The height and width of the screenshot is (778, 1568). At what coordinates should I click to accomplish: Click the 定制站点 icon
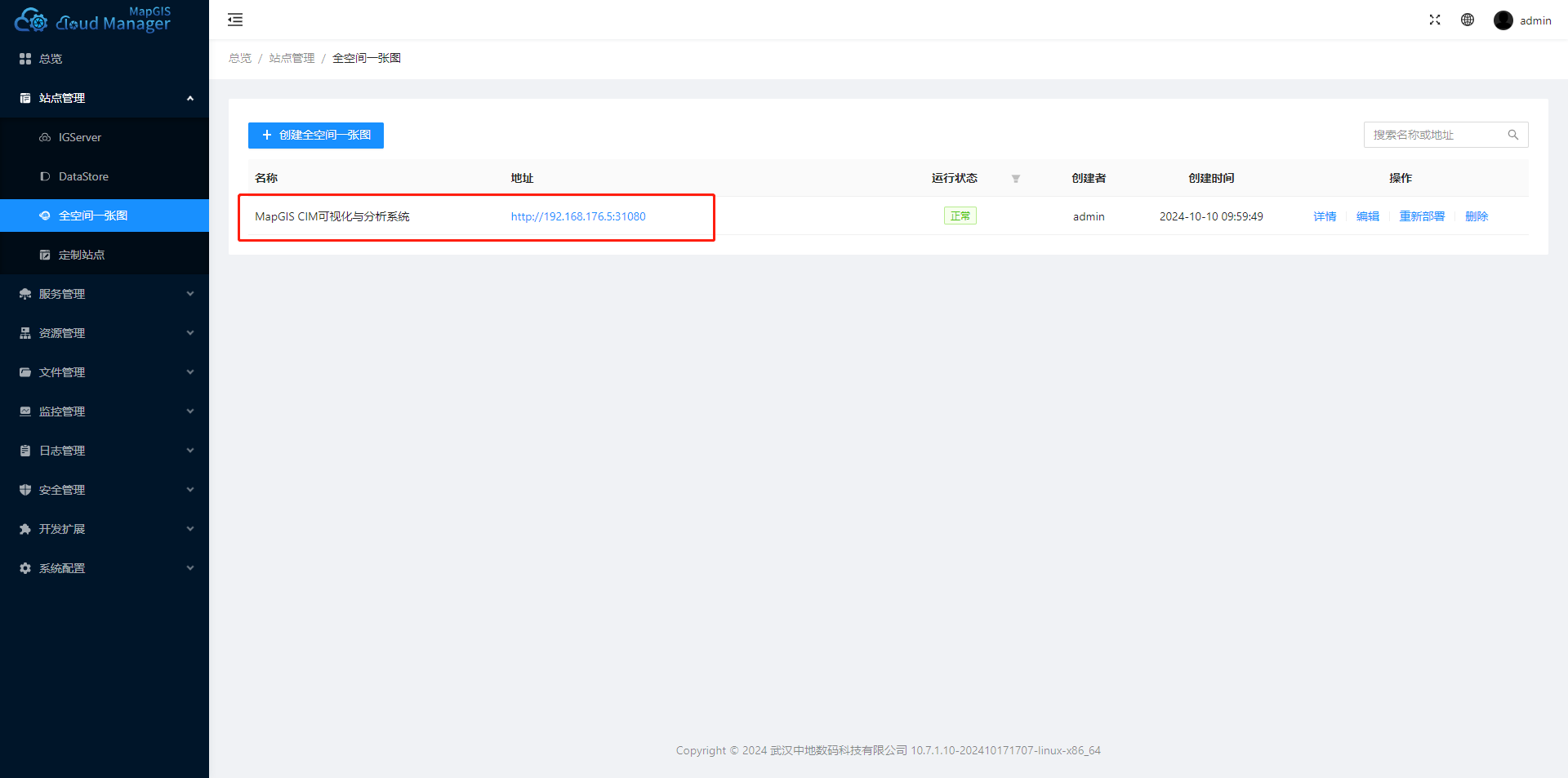[45, 255]
